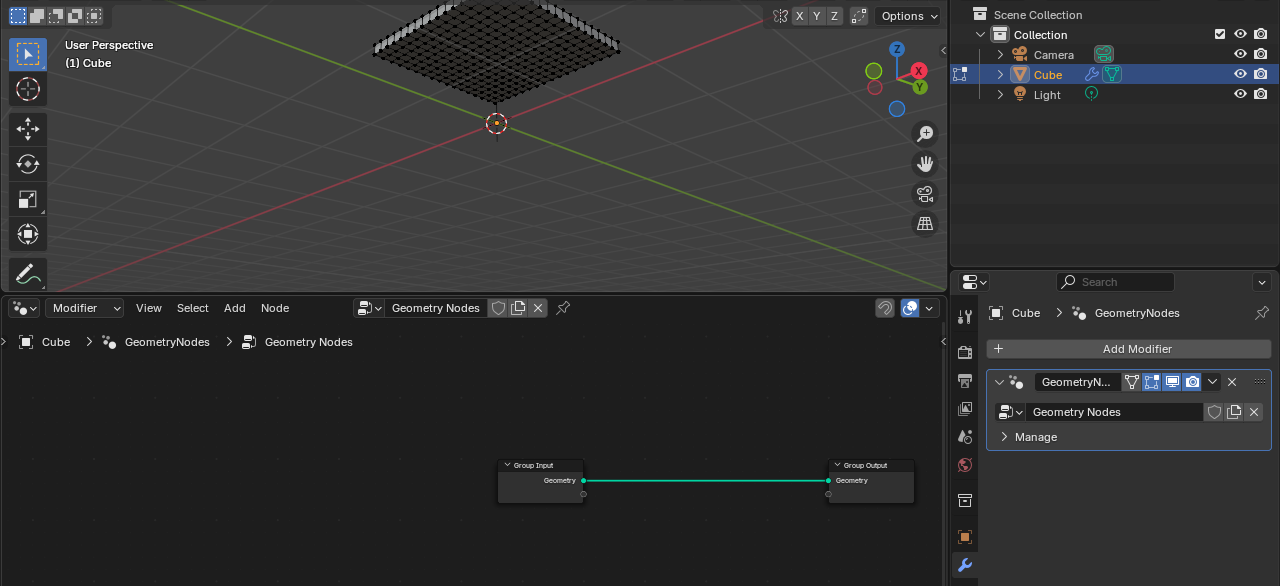Remove the GeometryNodes modifier with X
Image resolution: width=1280 pixels, height=586 pixels.
[x=1232, y=382]
